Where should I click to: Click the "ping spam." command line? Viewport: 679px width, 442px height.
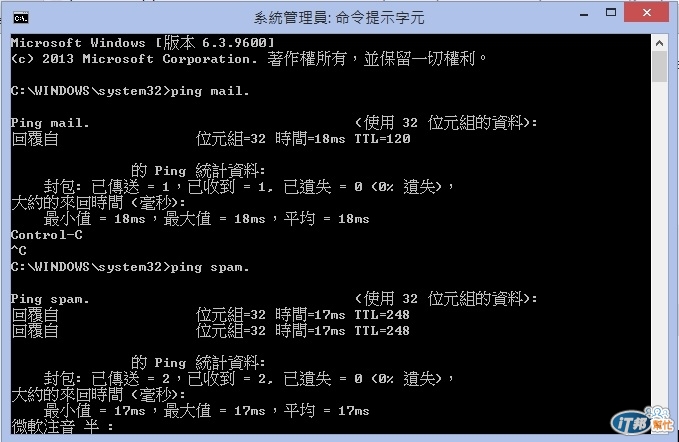tap(130, 267)
